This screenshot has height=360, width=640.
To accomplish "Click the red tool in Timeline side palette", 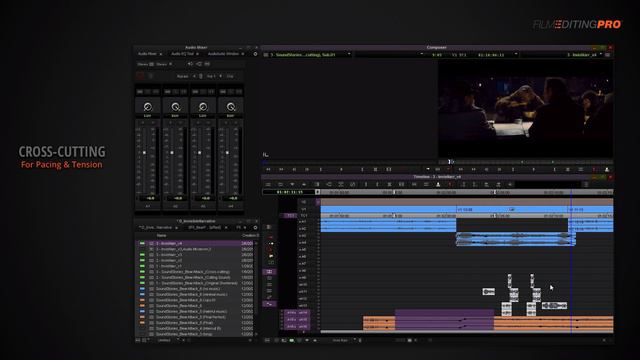I will point(270,237).
